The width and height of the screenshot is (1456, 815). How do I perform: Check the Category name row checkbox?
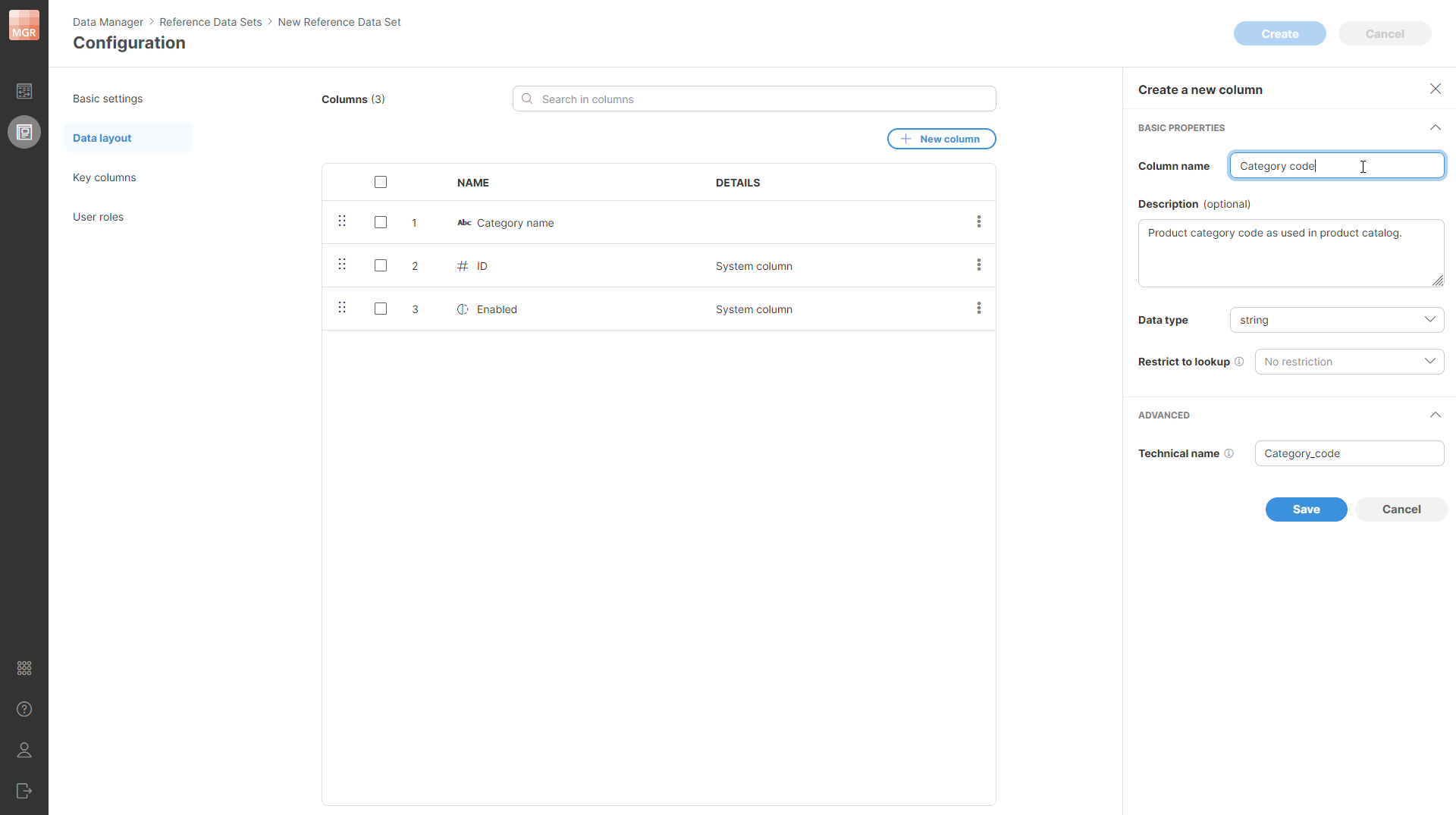tap(380, 222)
